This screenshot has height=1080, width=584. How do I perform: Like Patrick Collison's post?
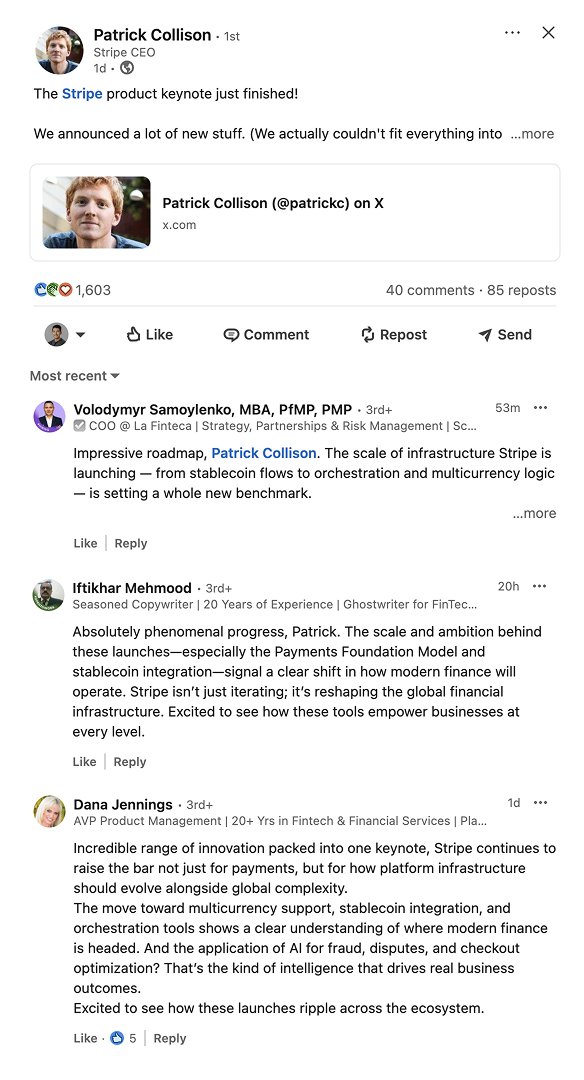pos(149,335)
